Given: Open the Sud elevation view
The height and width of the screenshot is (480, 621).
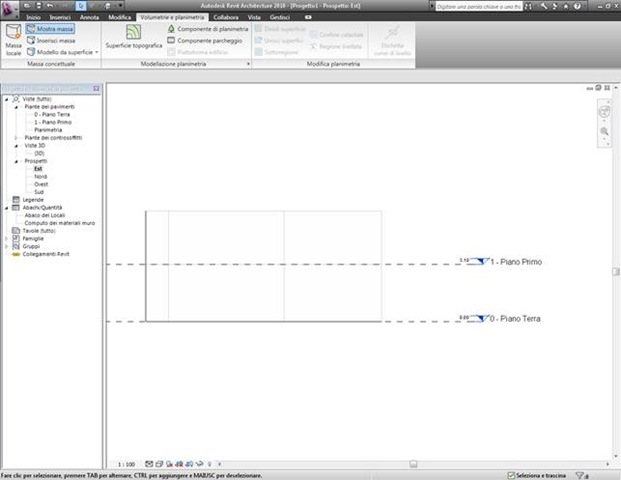Looking at the screenshot, I should point(39,192).
